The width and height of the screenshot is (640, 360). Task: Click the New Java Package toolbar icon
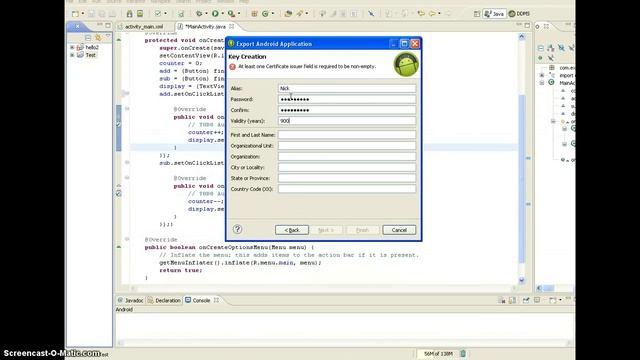pos(254,14)
